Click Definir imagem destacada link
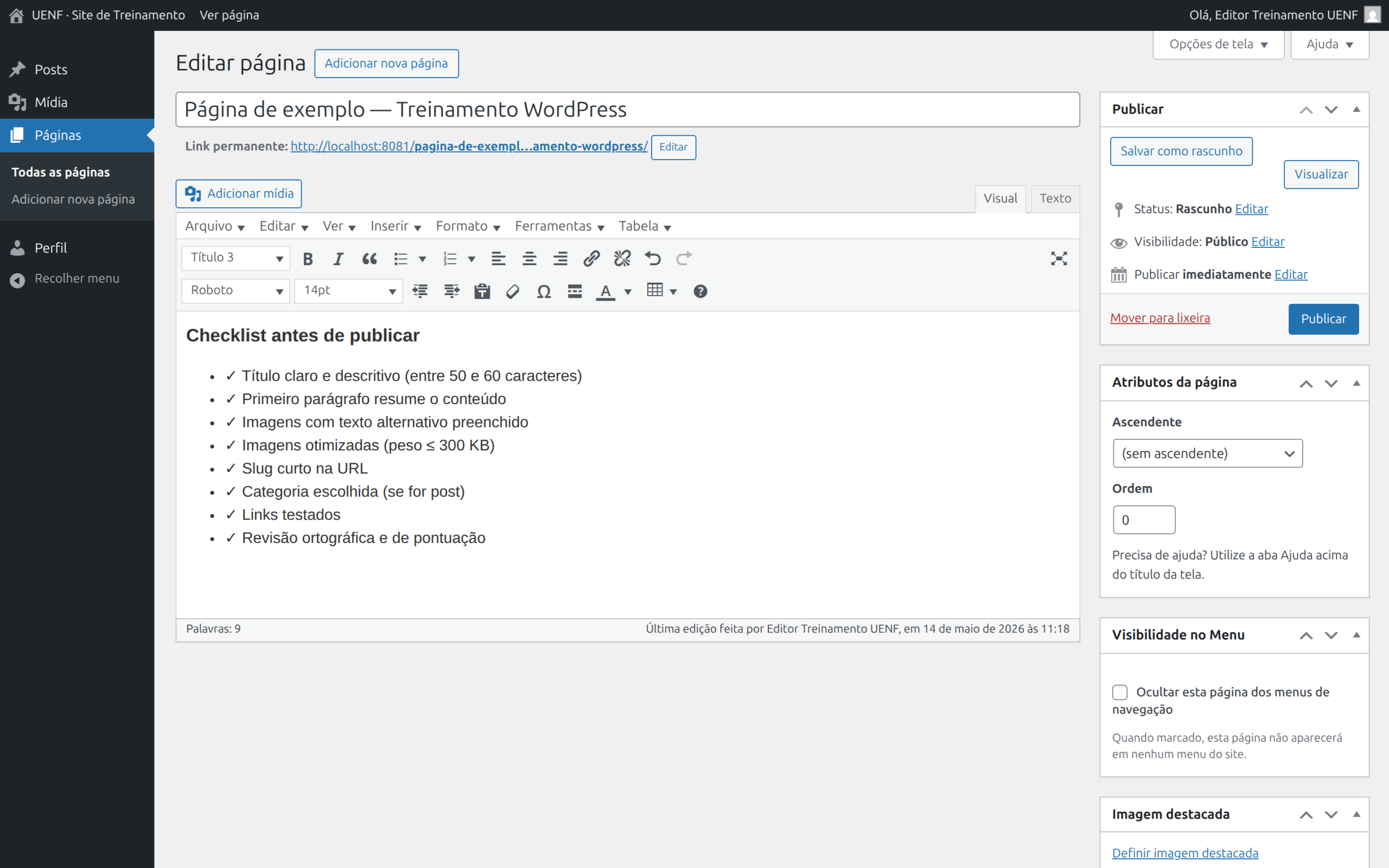Viewport: 1389px width, 868px height. pos(1185,853)
